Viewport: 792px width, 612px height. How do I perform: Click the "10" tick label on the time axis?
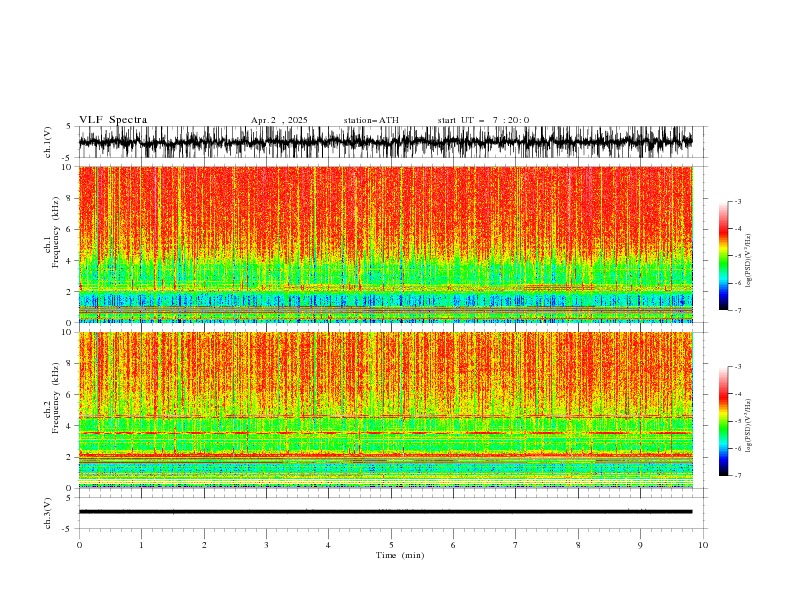pyautogui.click(x=703, y=545)
